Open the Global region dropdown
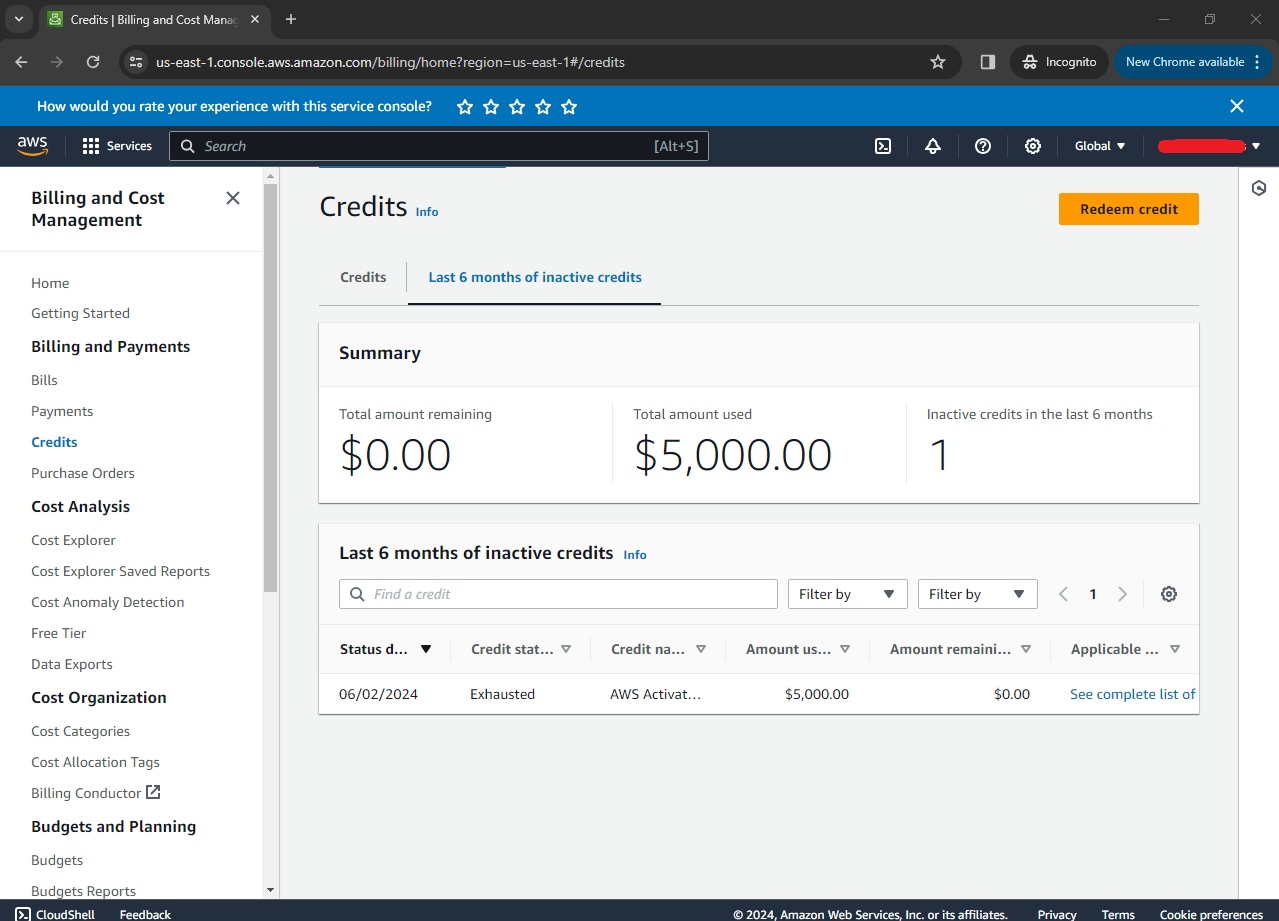This screenshot has width=1279, height=921. pos(1100,146)
